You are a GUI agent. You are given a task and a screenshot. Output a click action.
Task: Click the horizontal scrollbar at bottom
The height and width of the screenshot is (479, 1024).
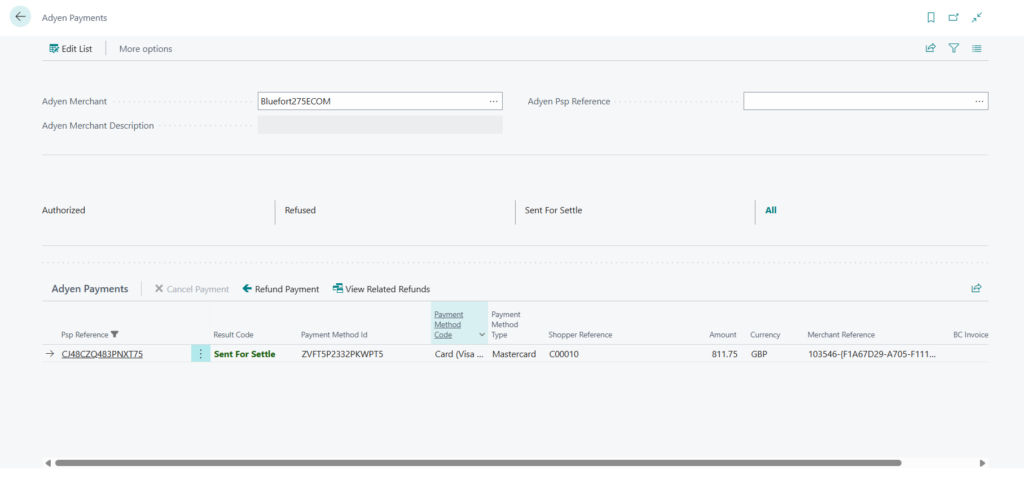[x=478, y=463]
